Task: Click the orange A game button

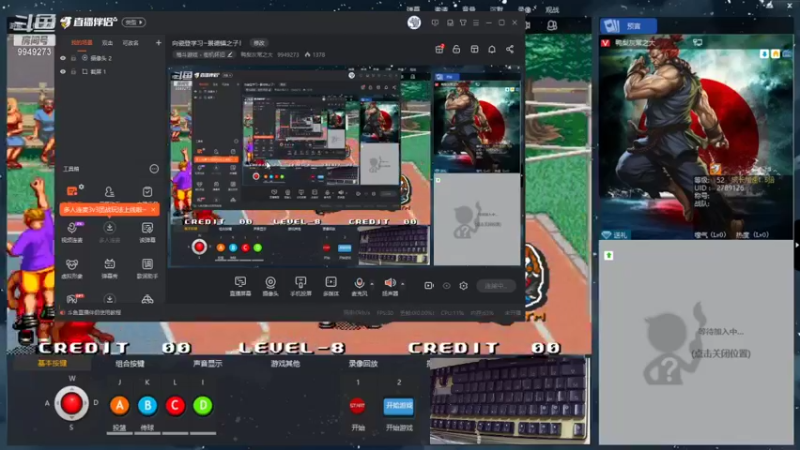Action: coord(119,406)
